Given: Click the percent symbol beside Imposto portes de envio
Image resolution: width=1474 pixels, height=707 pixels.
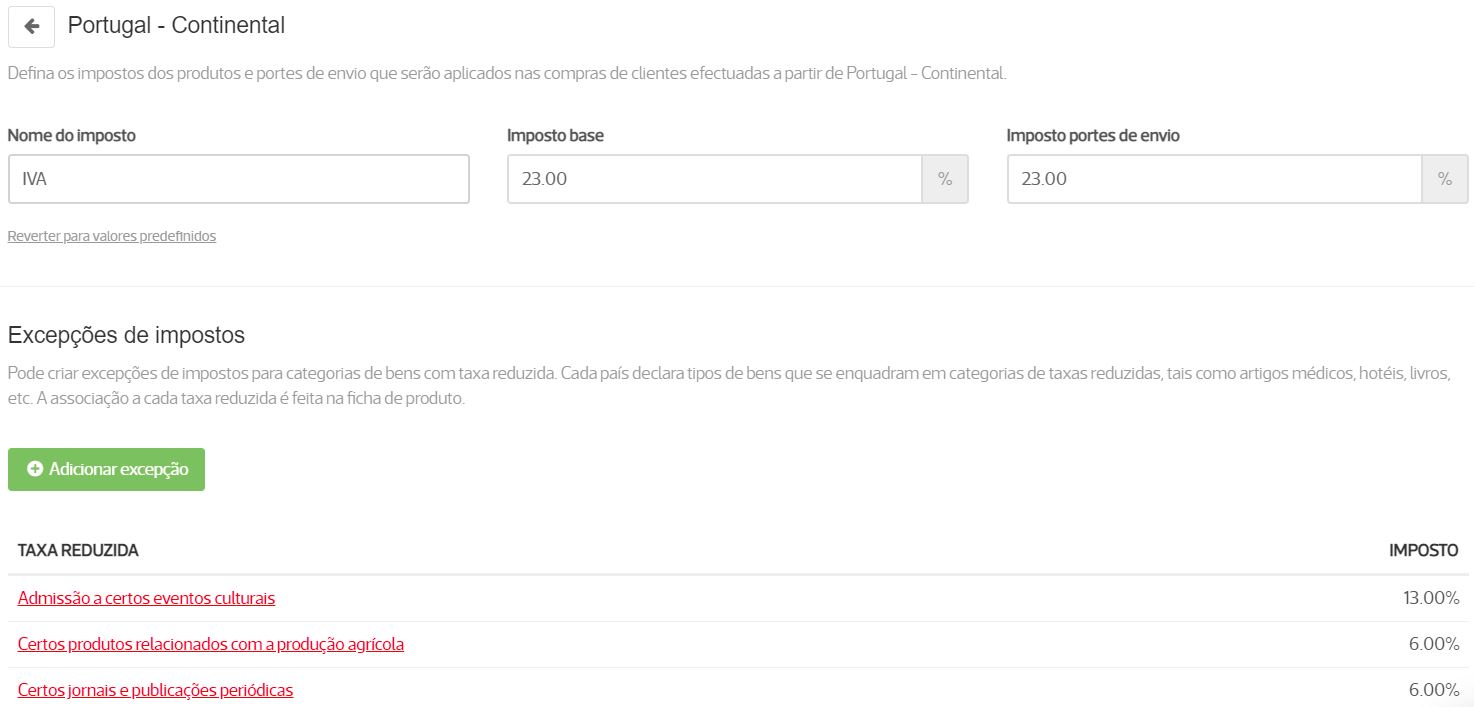Looking at the screenshot, I should 1444,179.
